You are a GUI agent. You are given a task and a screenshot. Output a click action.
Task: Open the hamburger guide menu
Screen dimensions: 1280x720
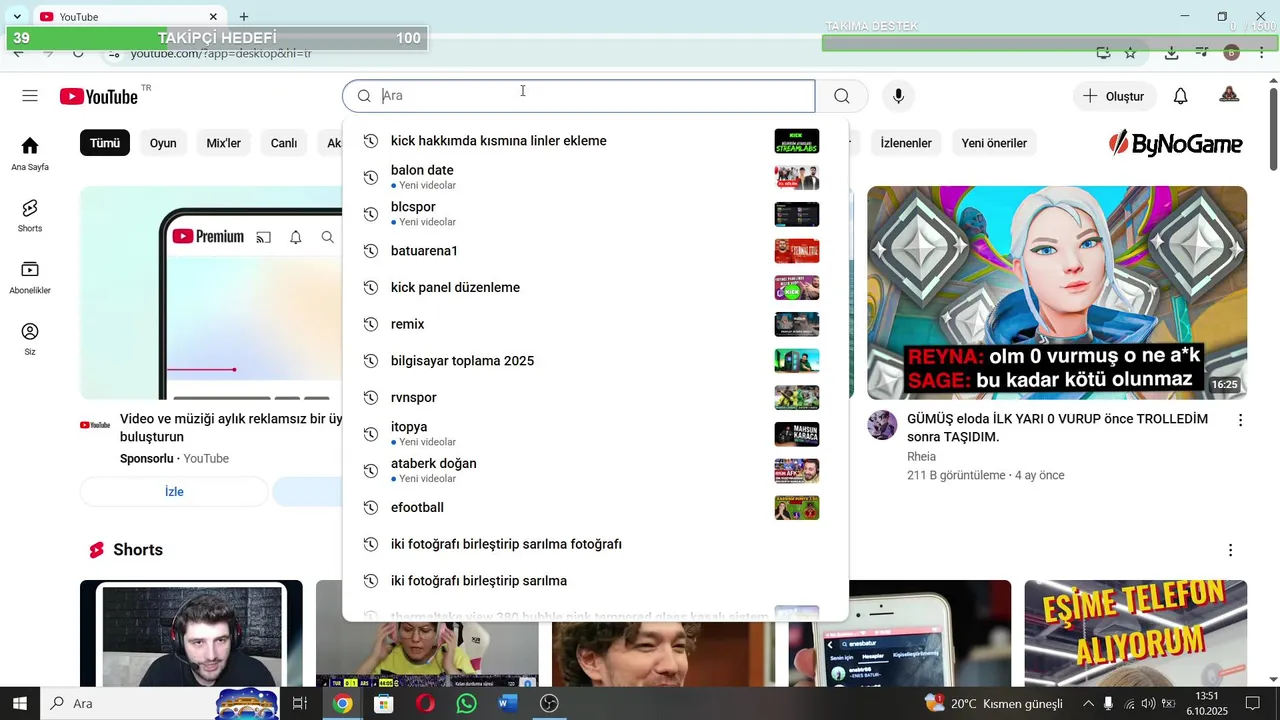(x=30, y=96)
